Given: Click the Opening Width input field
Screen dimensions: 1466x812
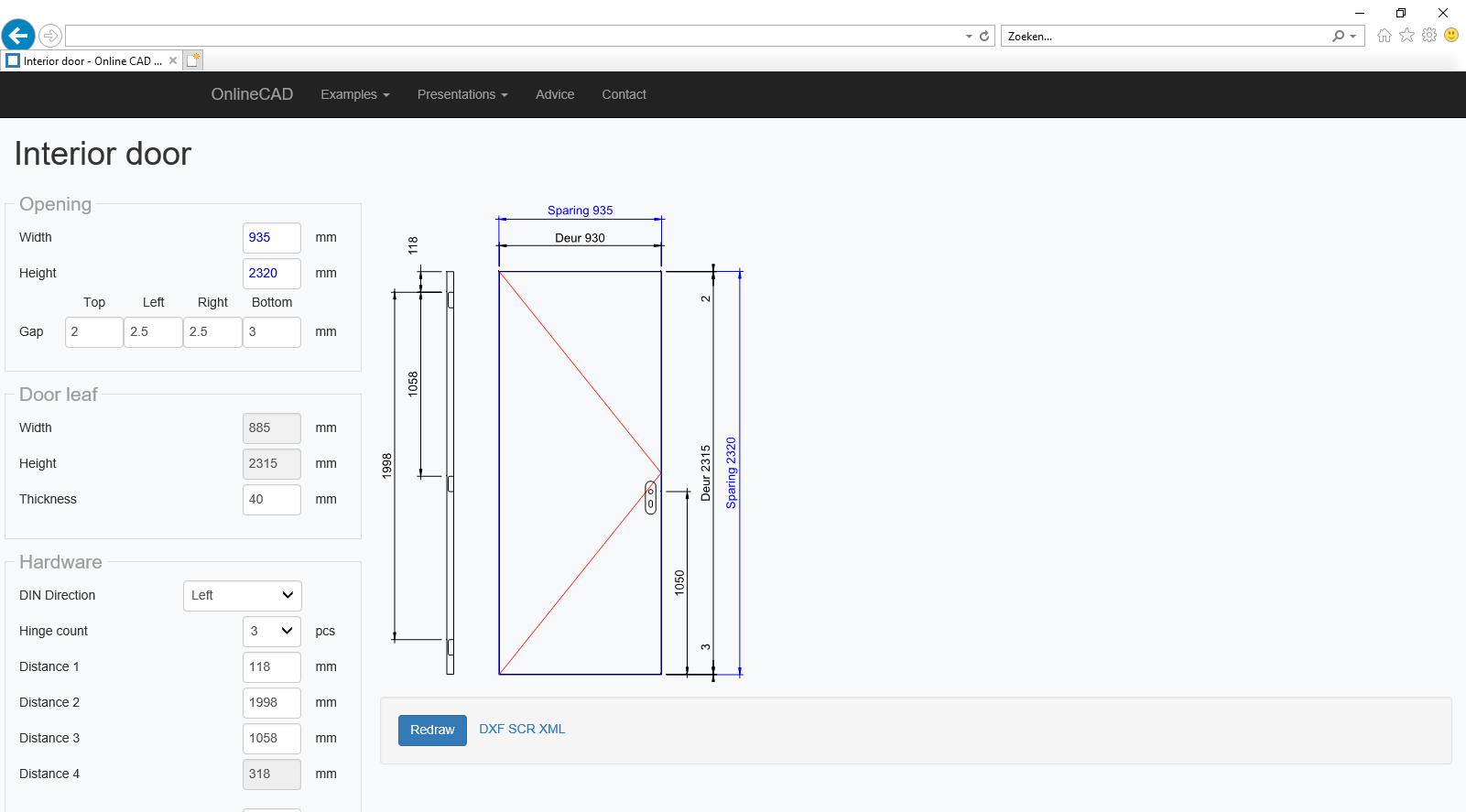Looking at the screenshot, I should 272,237.
